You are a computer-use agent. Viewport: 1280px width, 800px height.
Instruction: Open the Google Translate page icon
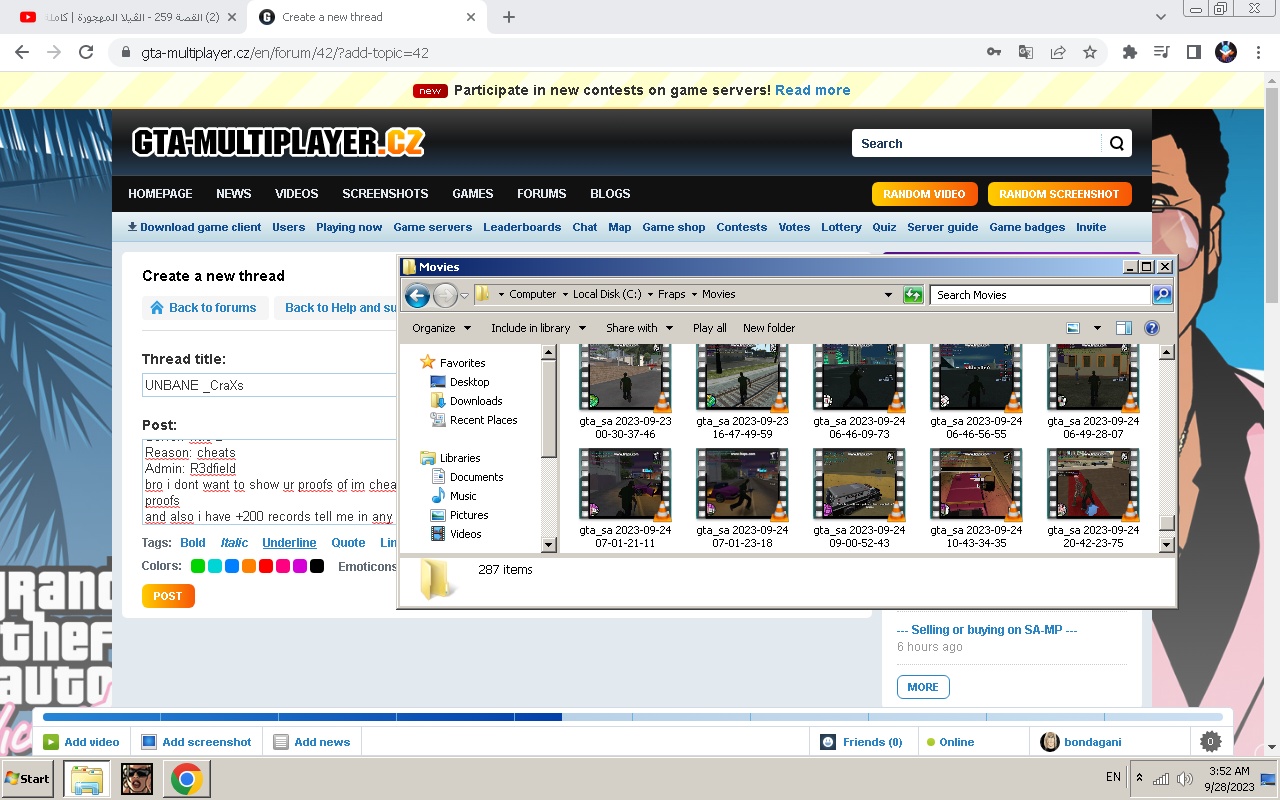(1025, 52)
